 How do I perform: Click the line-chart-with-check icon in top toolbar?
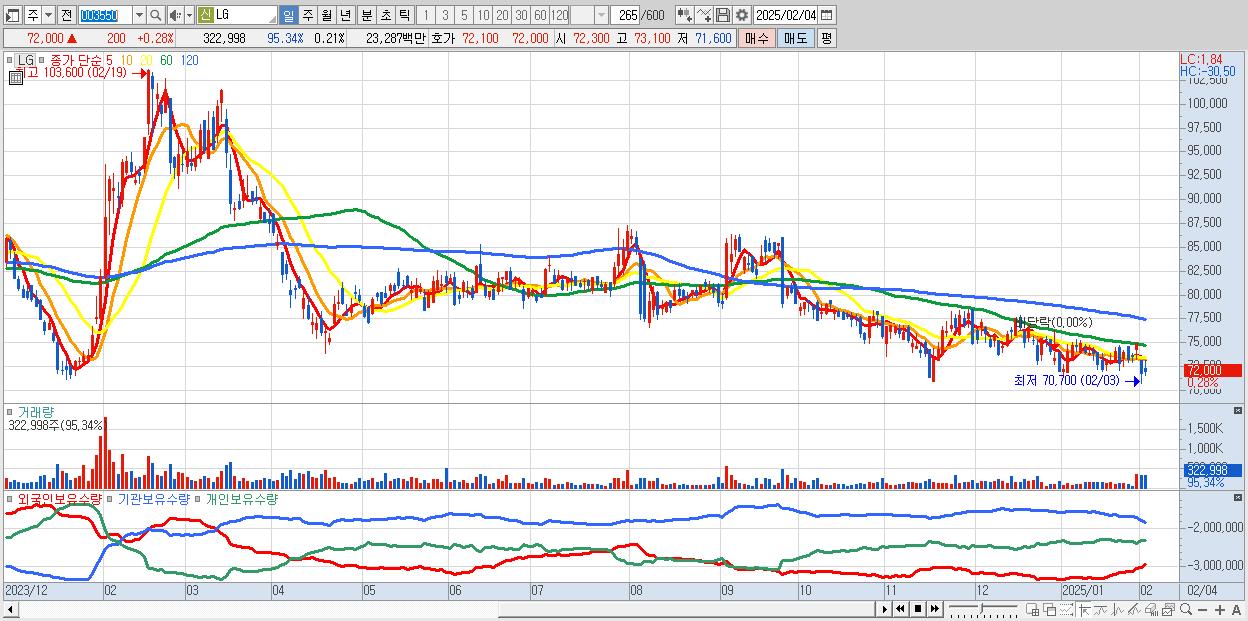[705, 15]
